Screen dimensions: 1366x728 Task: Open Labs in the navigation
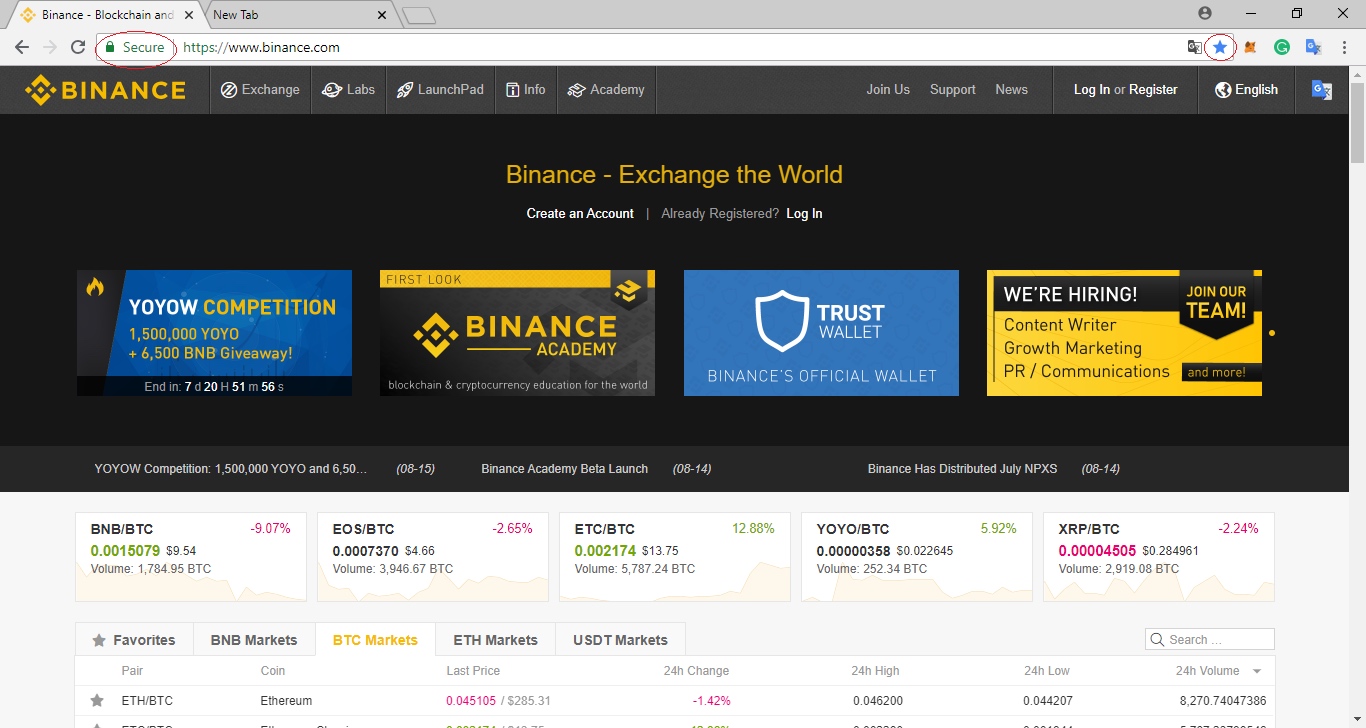point(348,90)
